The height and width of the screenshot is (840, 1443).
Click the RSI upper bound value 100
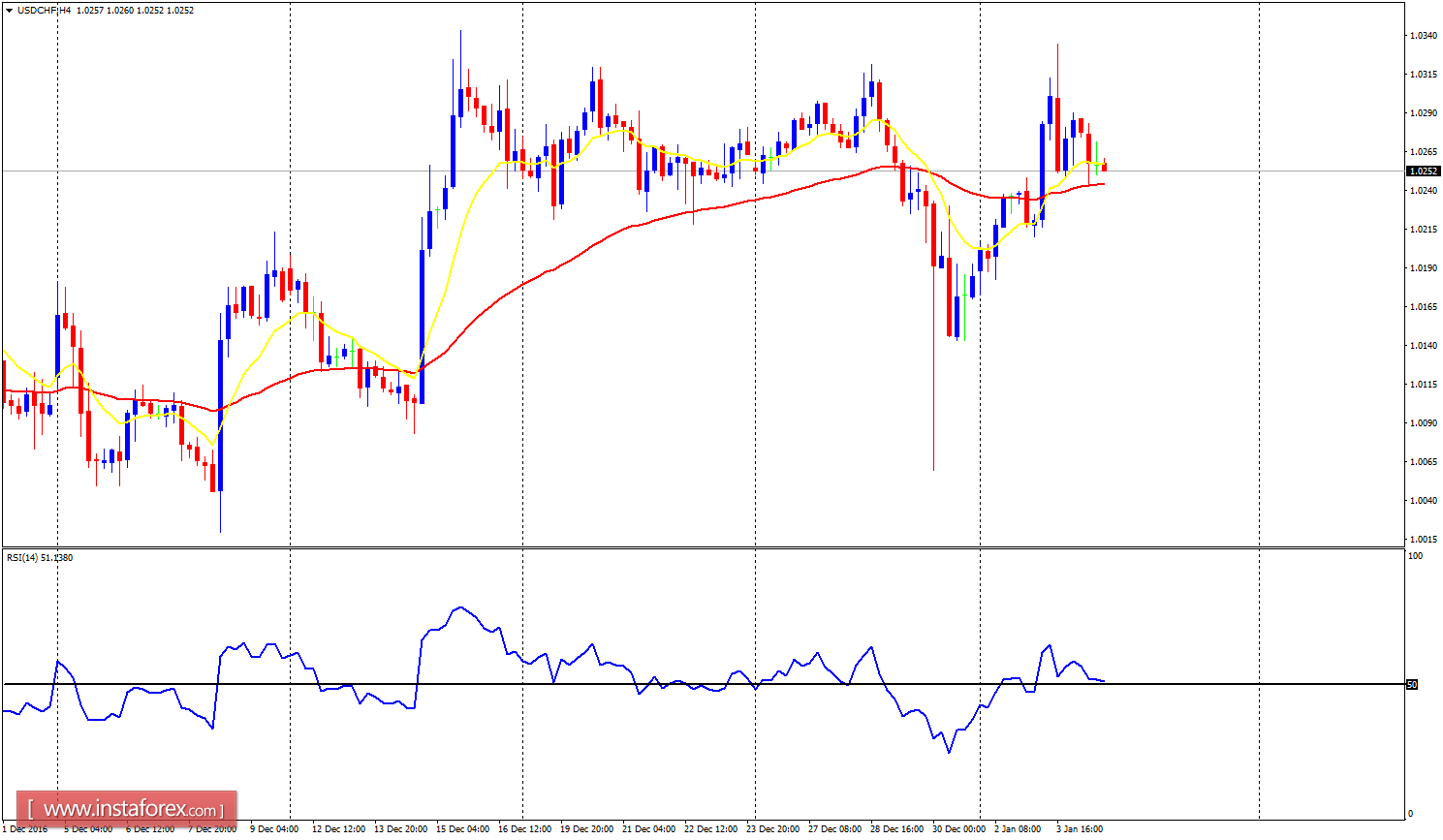coord(1416,557)
